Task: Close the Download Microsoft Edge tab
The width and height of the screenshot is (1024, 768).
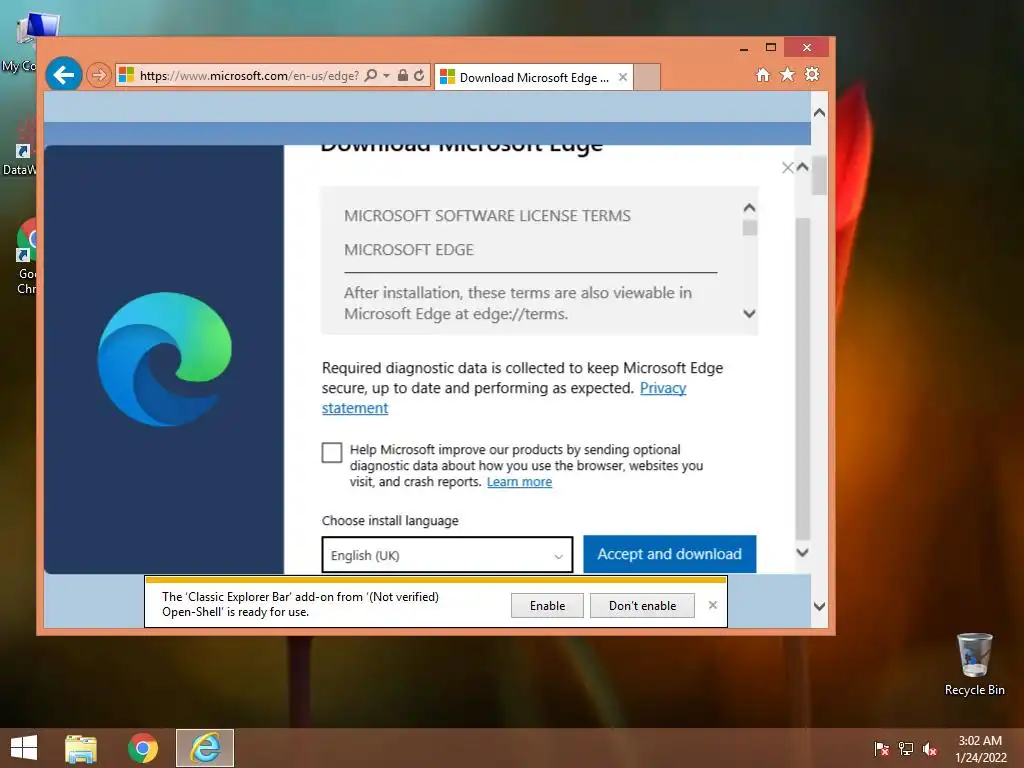Action: click(623, 77)
